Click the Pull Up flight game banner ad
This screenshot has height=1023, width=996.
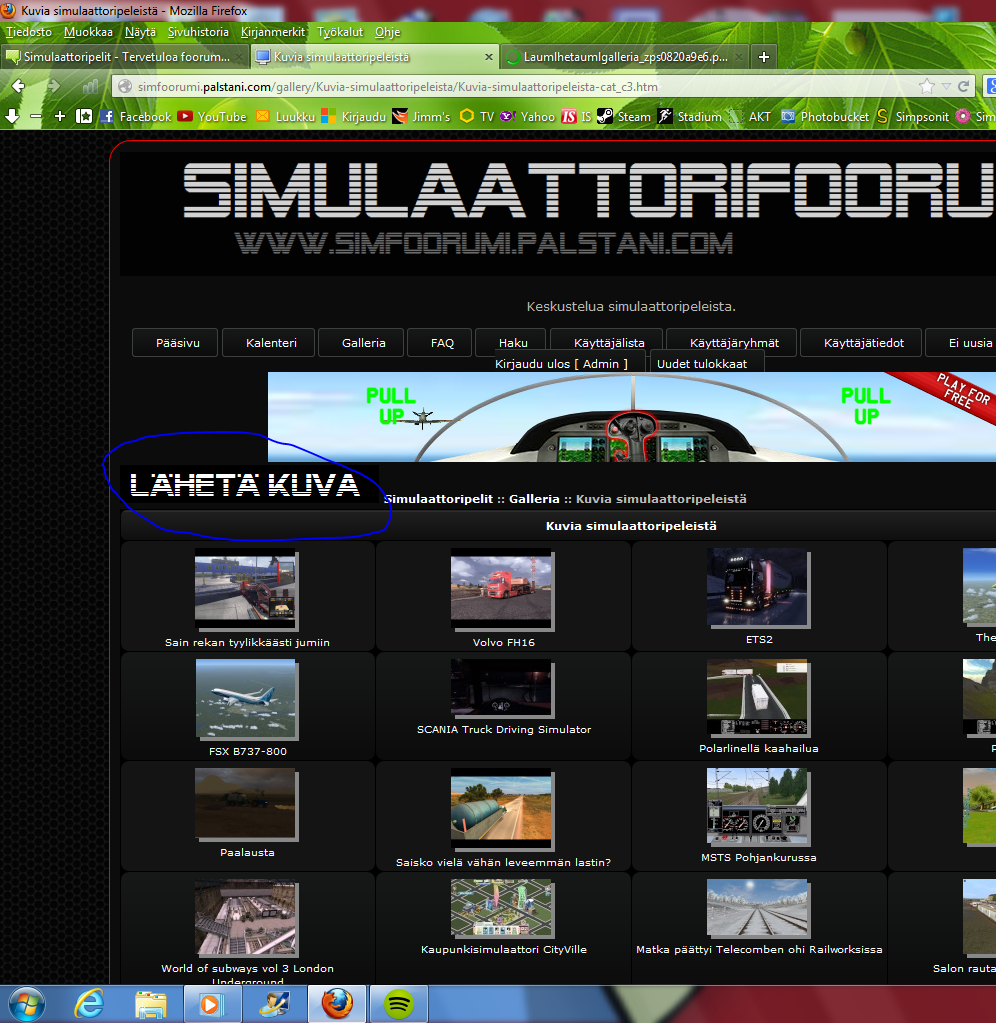coord(631,417)
